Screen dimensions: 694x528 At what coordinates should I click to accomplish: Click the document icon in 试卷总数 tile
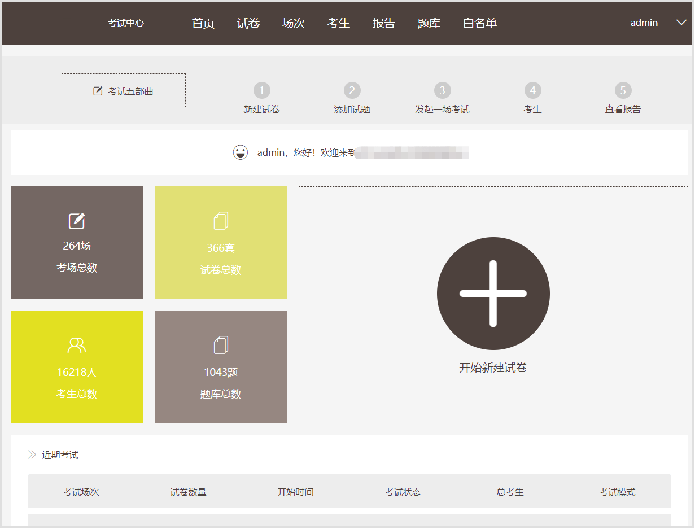221,221
